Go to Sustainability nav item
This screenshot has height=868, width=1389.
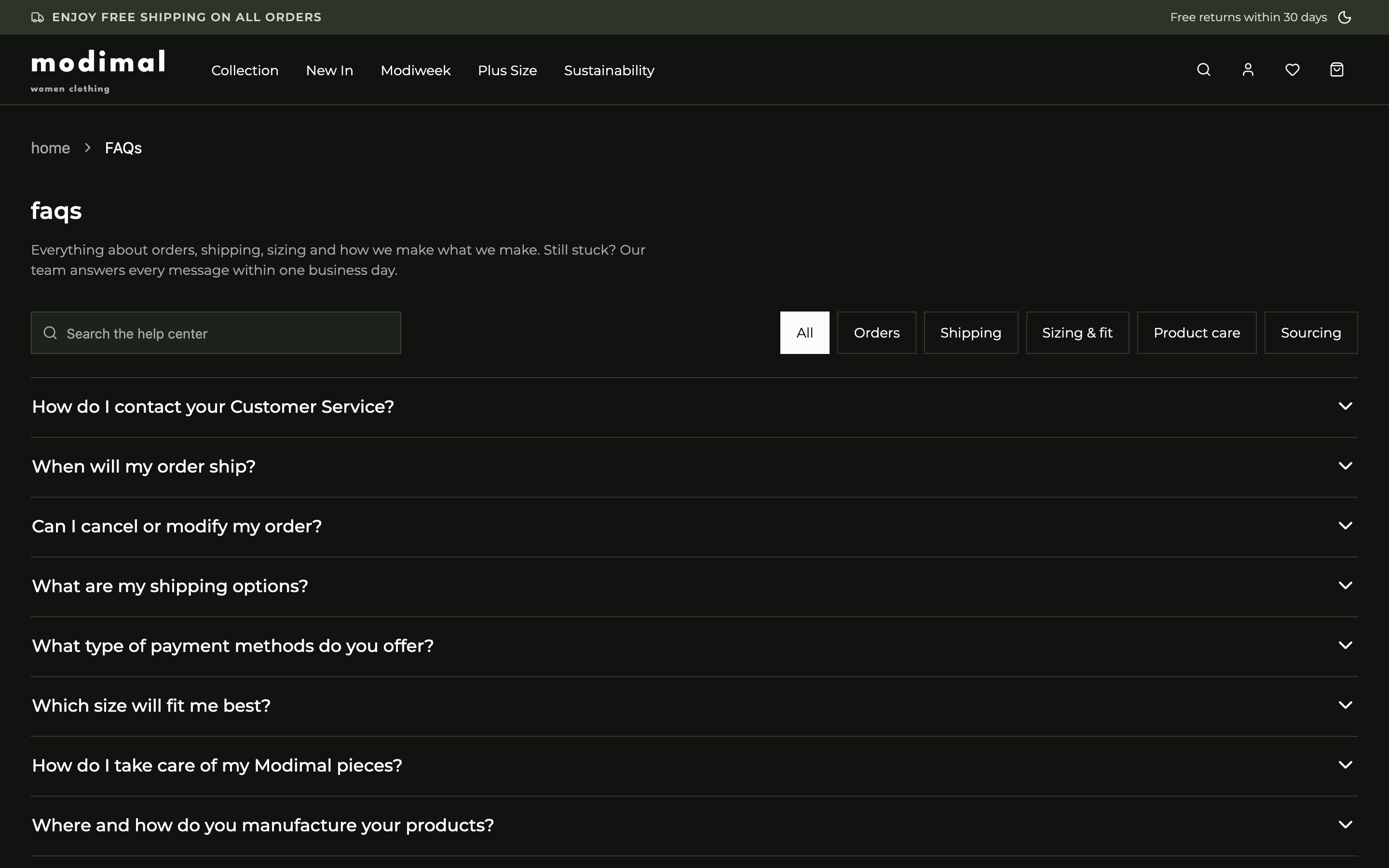[x=609, y=70]
